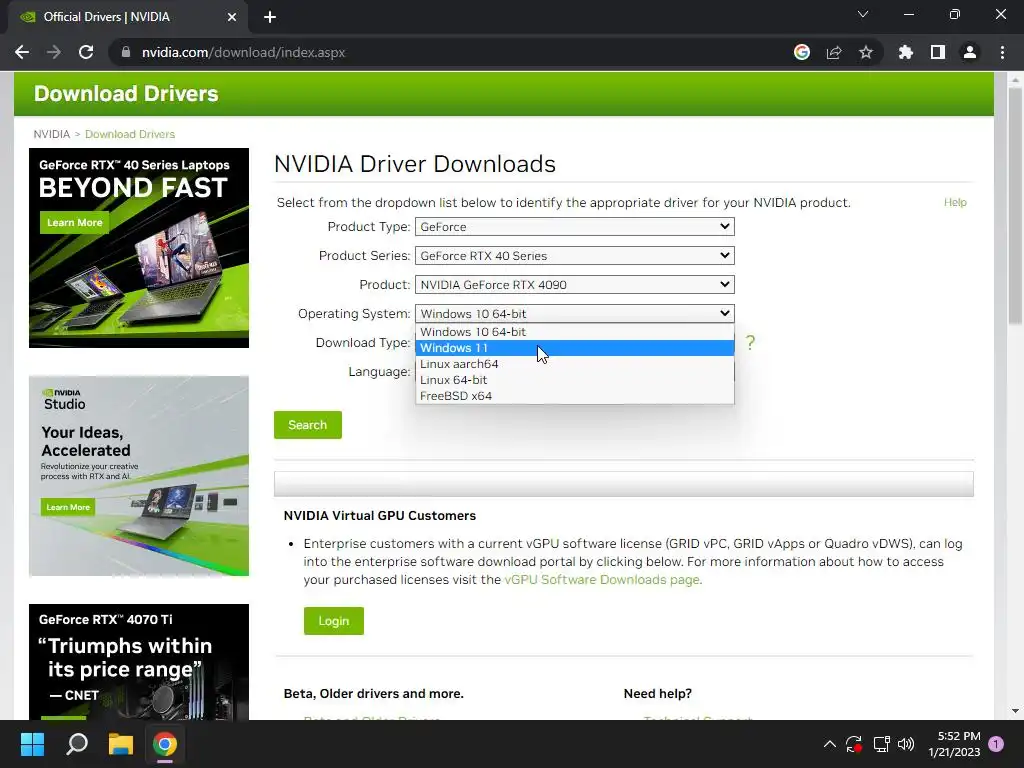Screen dimensions: 1024x768
Task: Choose Linux aarch64 from the list
Action: click(575, 364)
